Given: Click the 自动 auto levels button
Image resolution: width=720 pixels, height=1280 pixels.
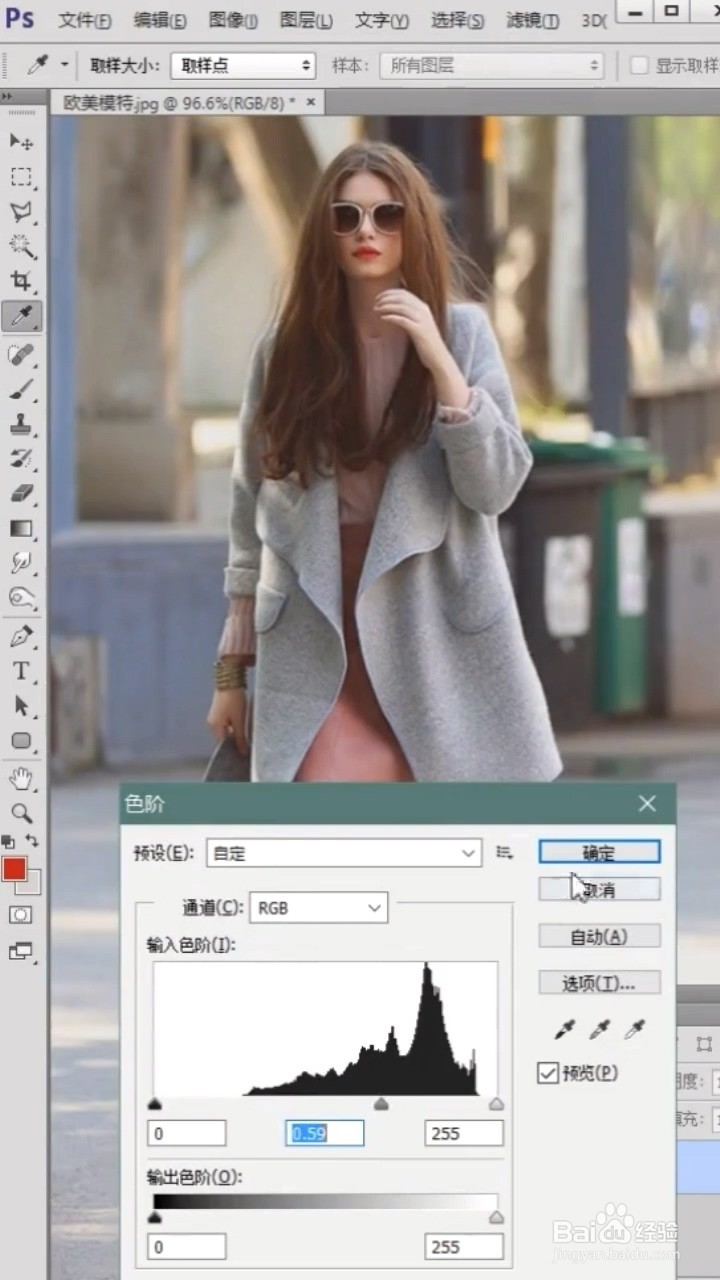Looking at the screenshot, I should (x=599, y=936).
